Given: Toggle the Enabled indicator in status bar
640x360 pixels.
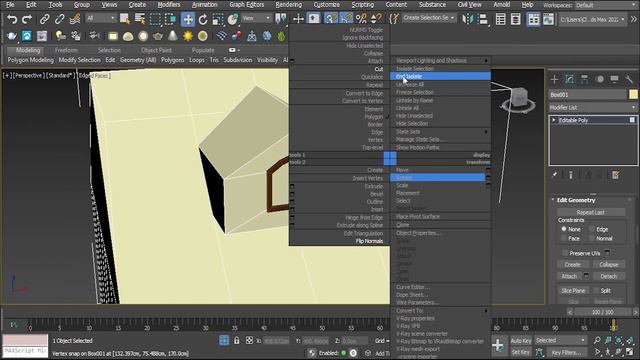Looking at the screenshot, I should [x=344, y=353].
